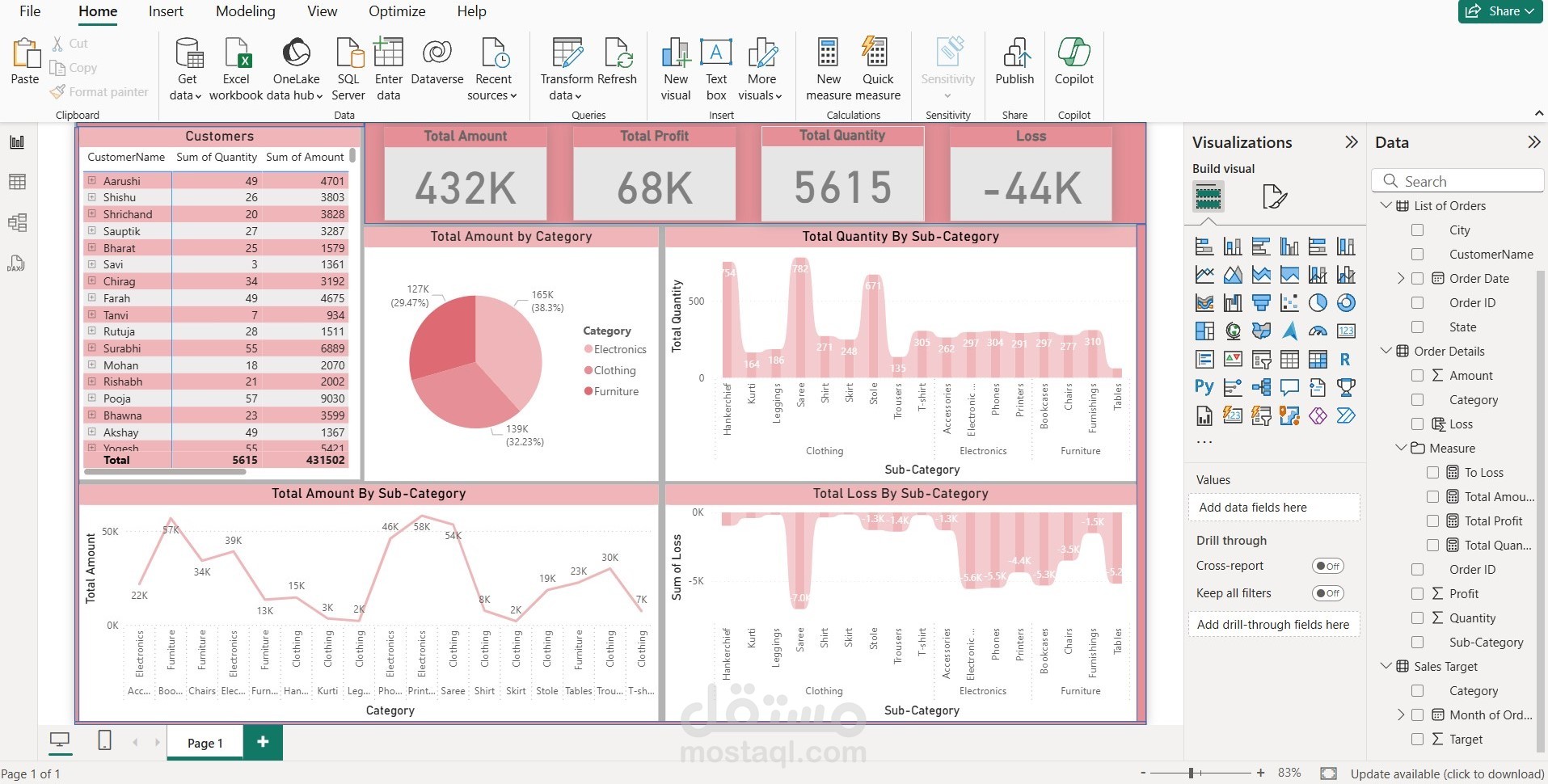Create a Quick measure

coord(878,69)
